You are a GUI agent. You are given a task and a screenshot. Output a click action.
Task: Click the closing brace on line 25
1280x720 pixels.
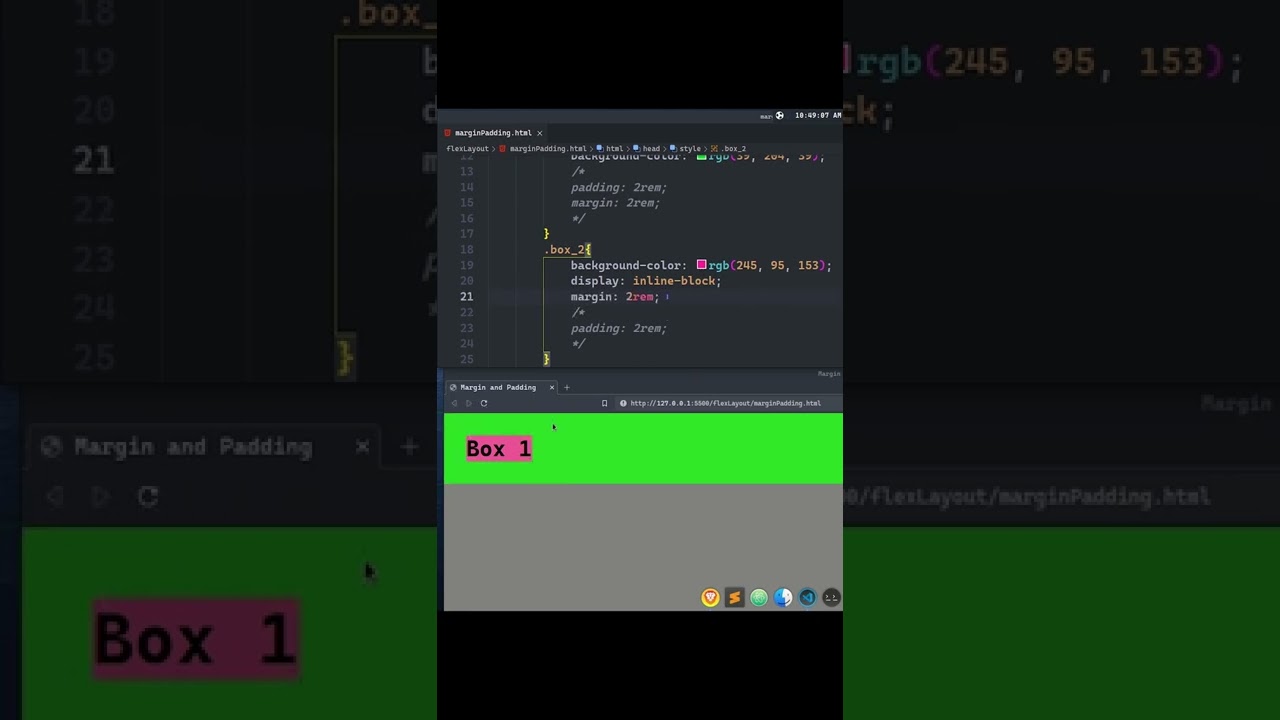coord(547,359)
